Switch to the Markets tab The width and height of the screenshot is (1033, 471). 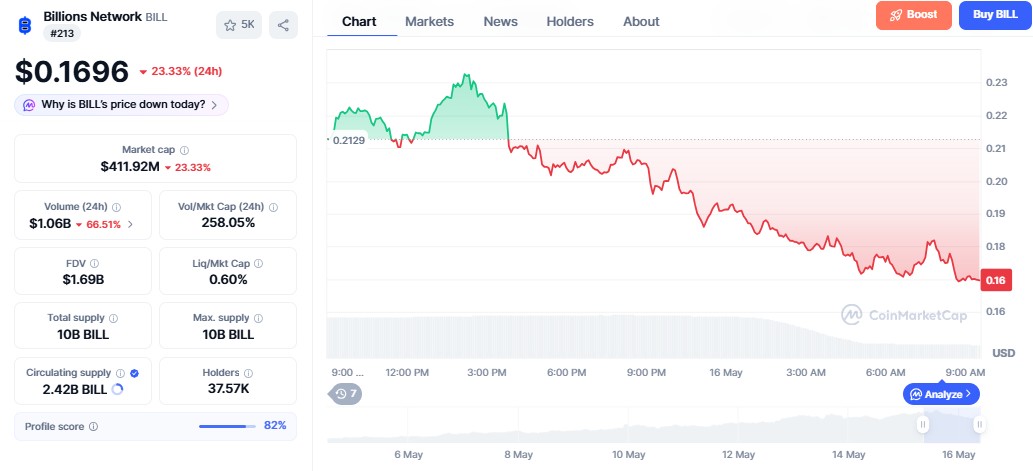coord(430,22)
